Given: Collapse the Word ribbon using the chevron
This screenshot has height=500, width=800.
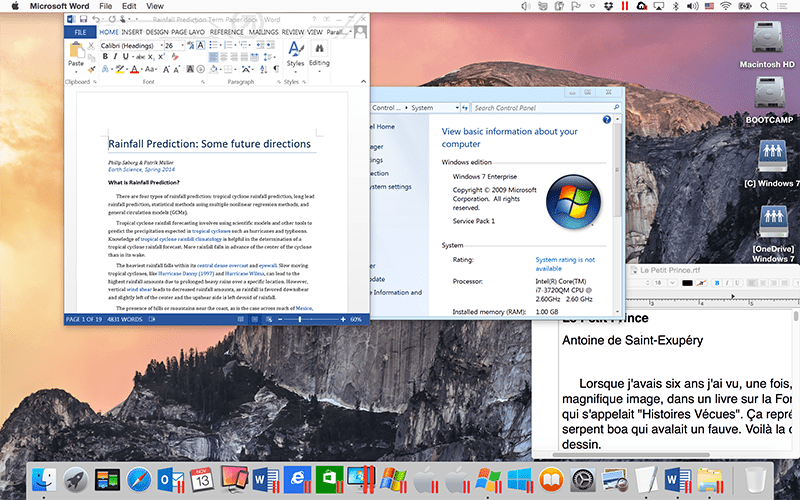Looking at the screenshot, I should (363, 82).
